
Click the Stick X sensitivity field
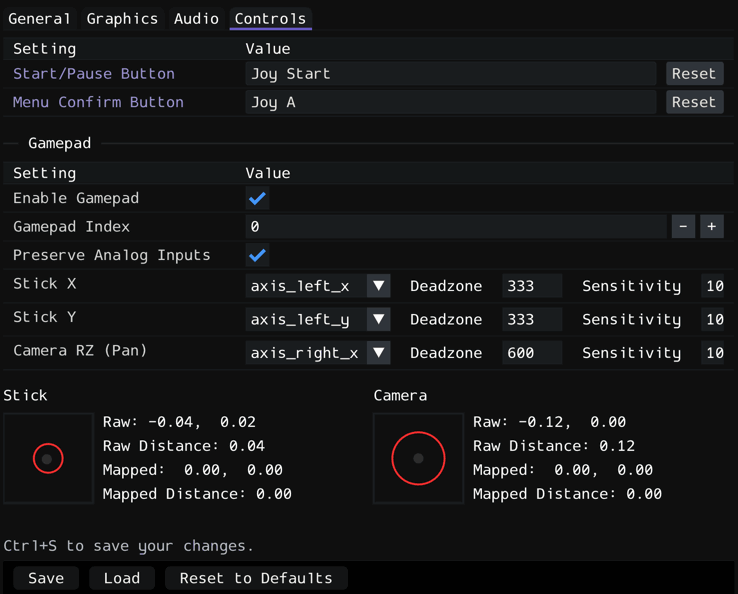[713, 286]
